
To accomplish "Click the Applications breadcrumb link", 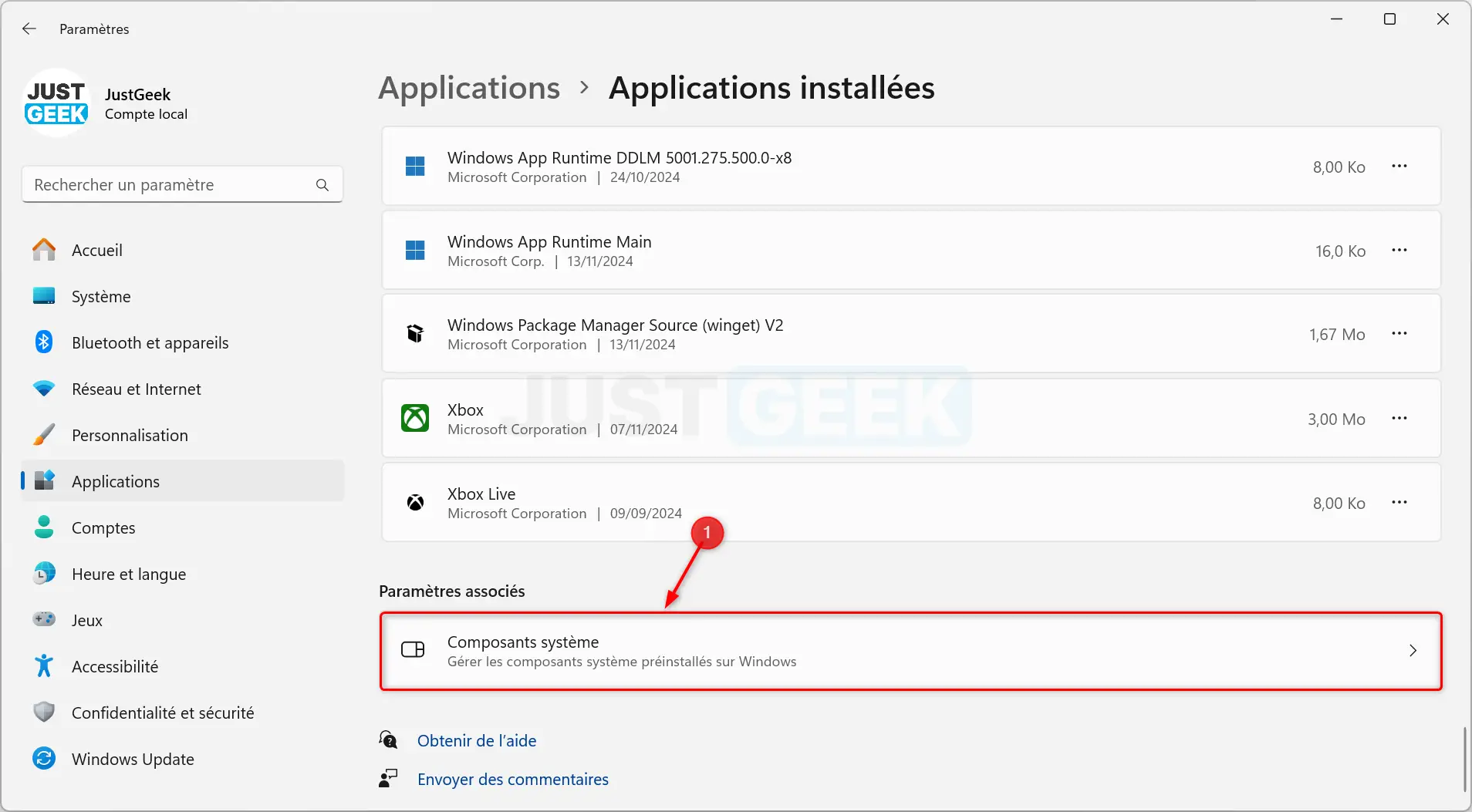I will point(469,88).
